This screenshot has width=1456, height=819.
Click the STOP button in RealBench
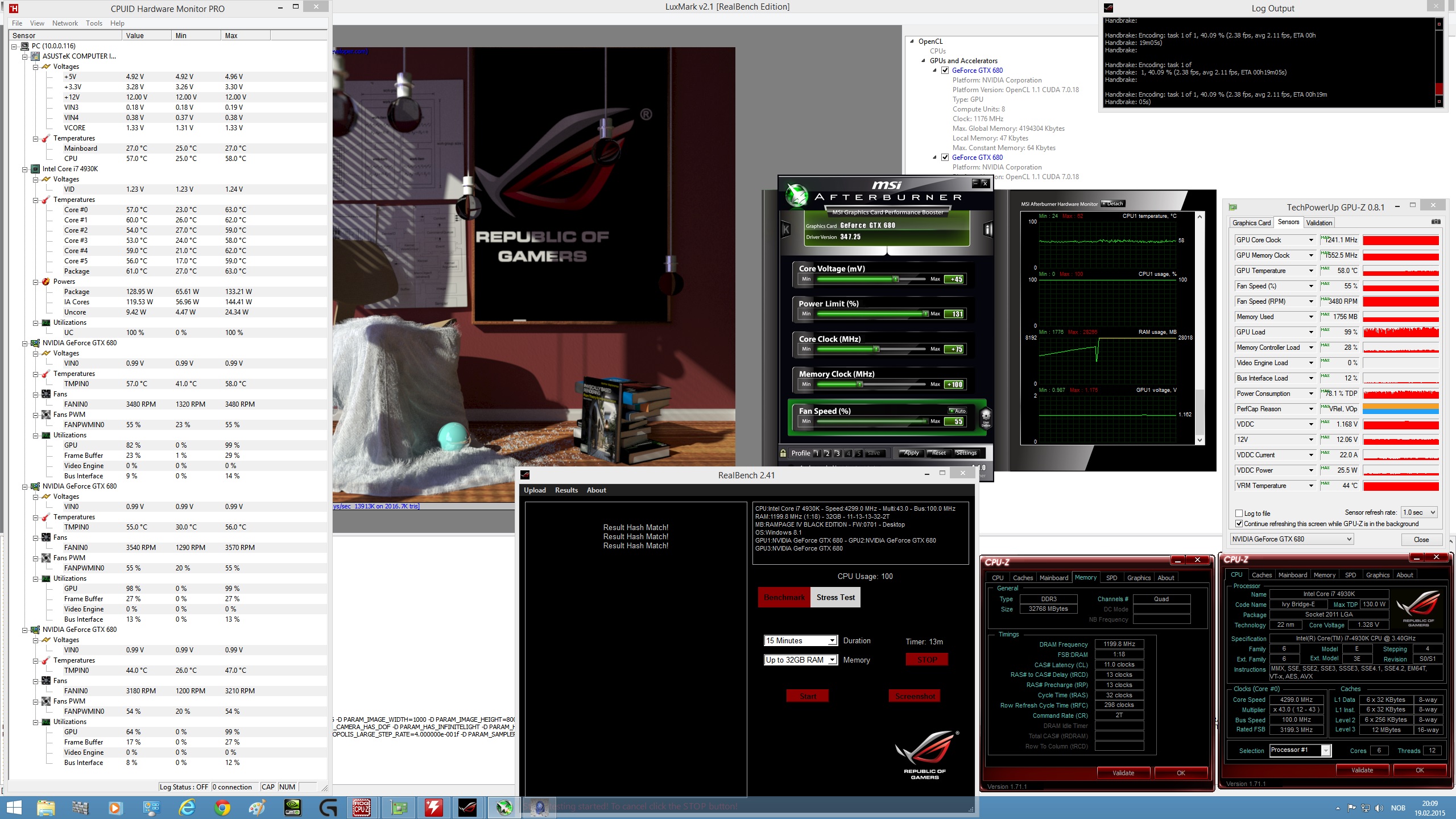(927, 660)
